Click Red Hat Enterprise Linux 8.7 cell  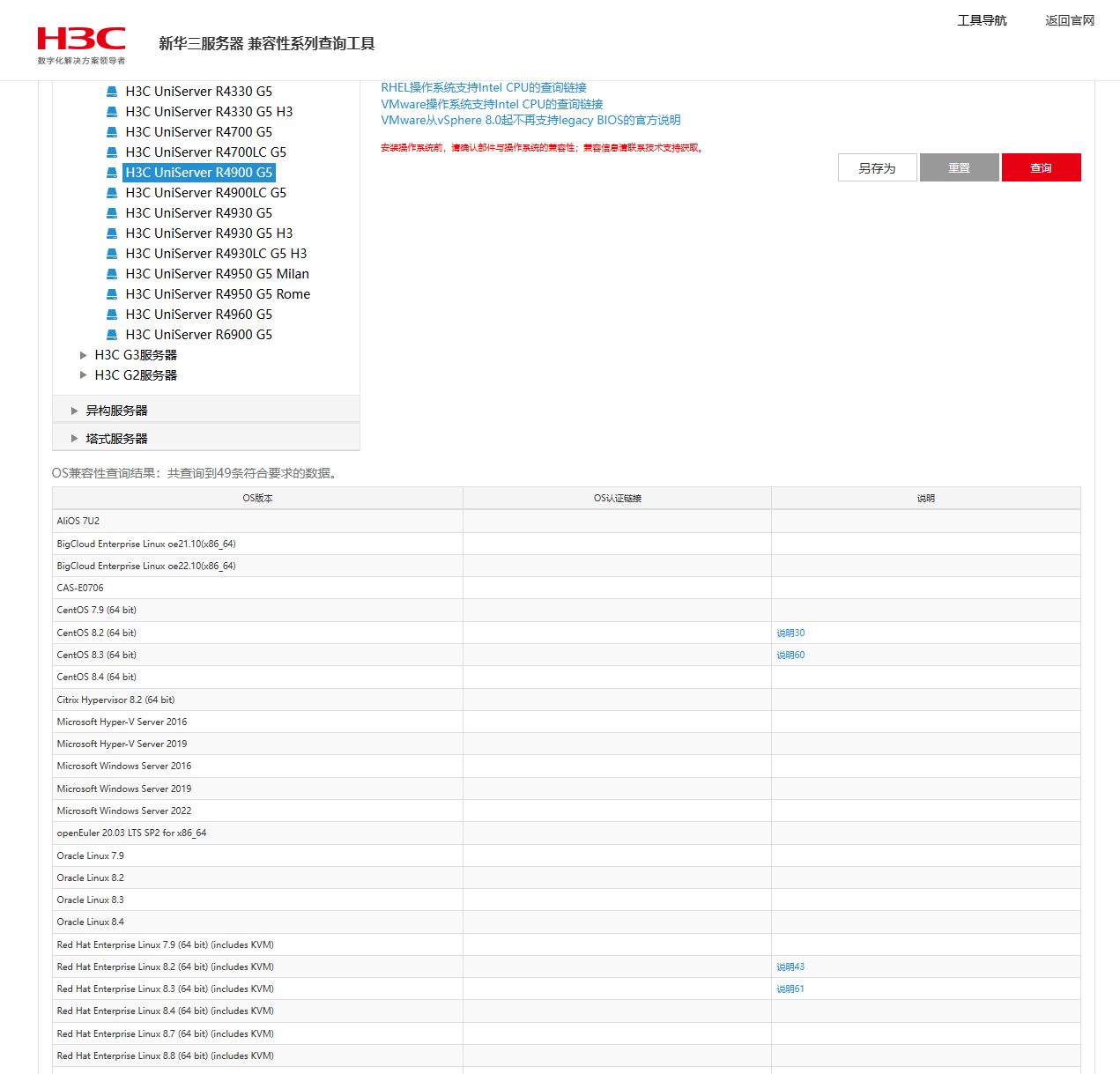pyautogui.click(x=257, y=1033)
